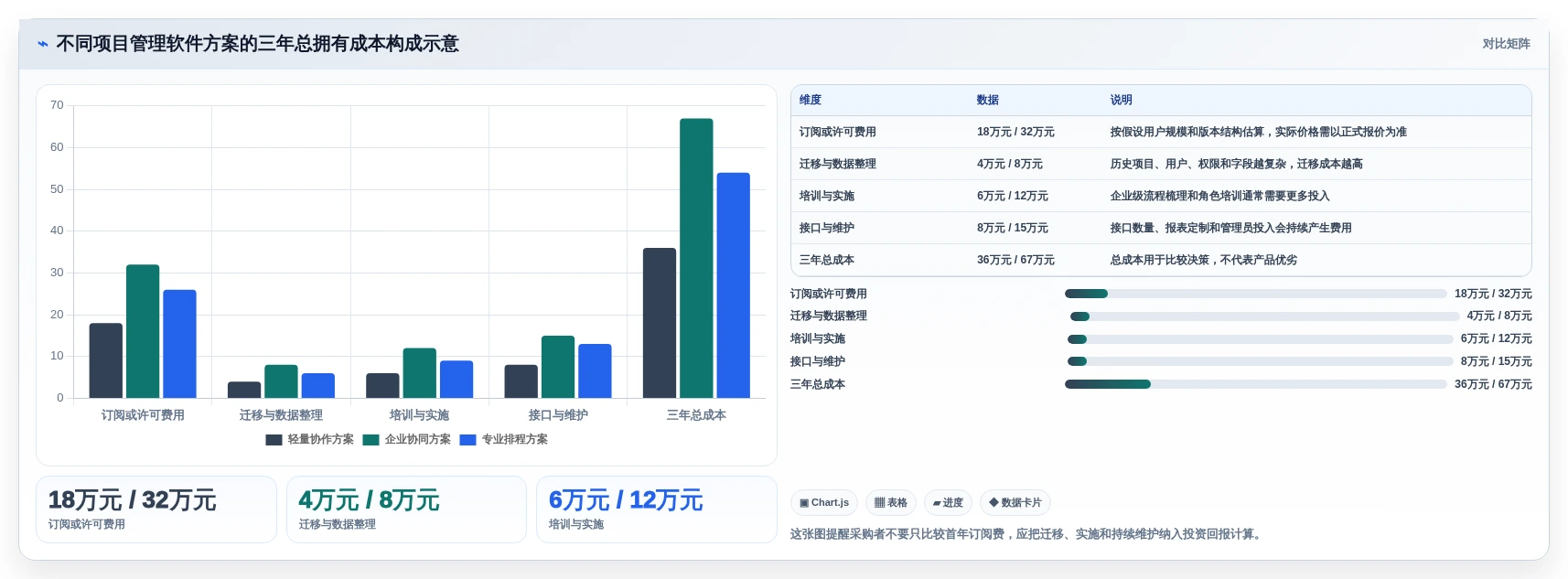This screenshot has height=579, width=1568.
Task: Click the 接口与维护 table row label
Action: (x=827, y=228)
